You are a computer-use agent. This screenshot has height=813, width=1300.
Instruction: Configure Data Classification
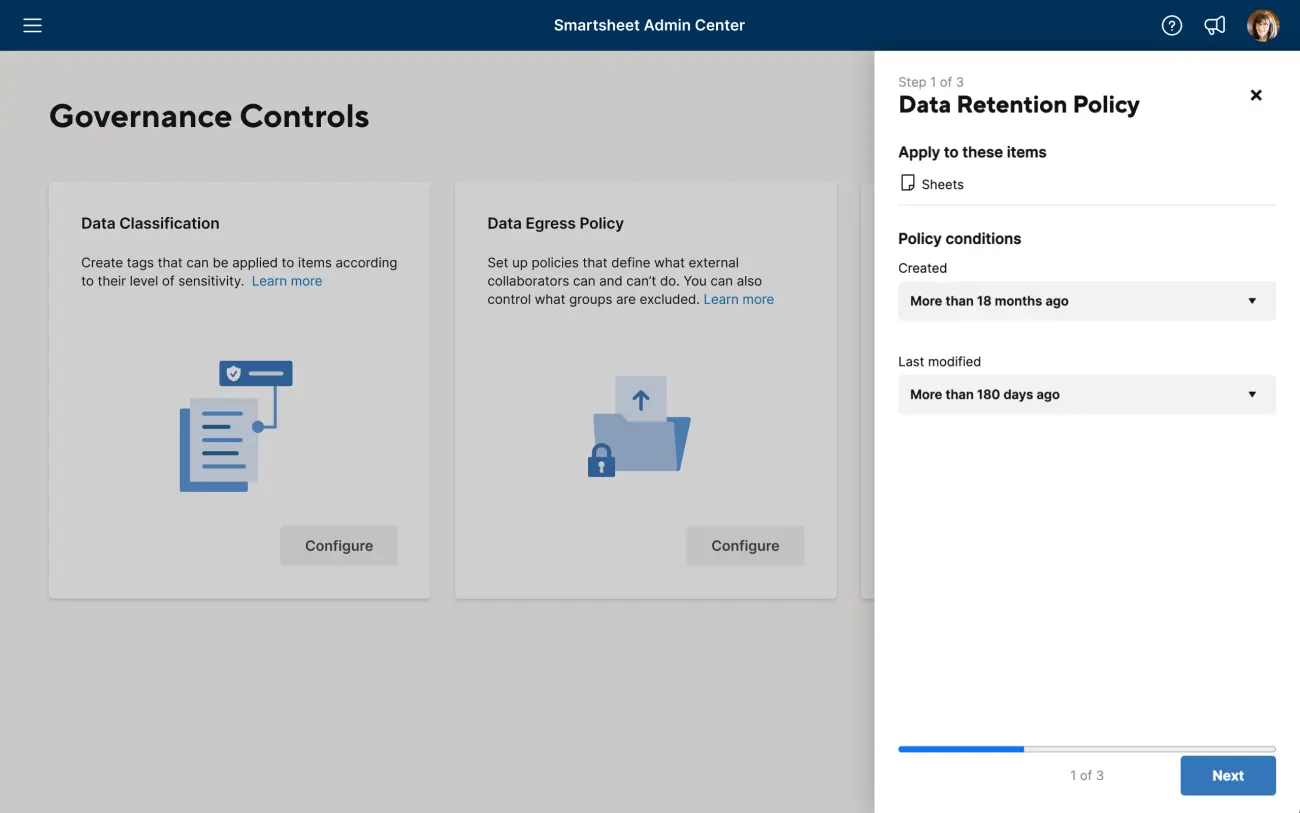[339, 546]
